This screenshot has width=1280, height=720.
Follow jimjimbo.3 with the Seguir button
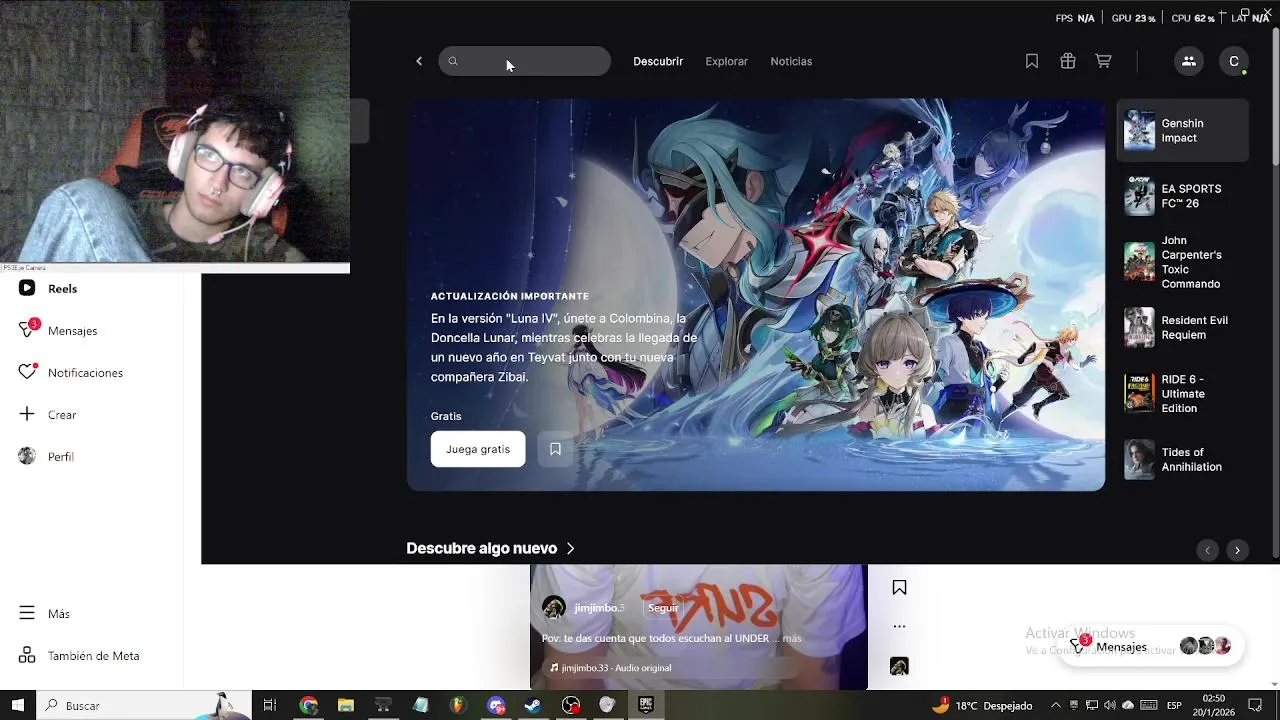coord(663,607)
